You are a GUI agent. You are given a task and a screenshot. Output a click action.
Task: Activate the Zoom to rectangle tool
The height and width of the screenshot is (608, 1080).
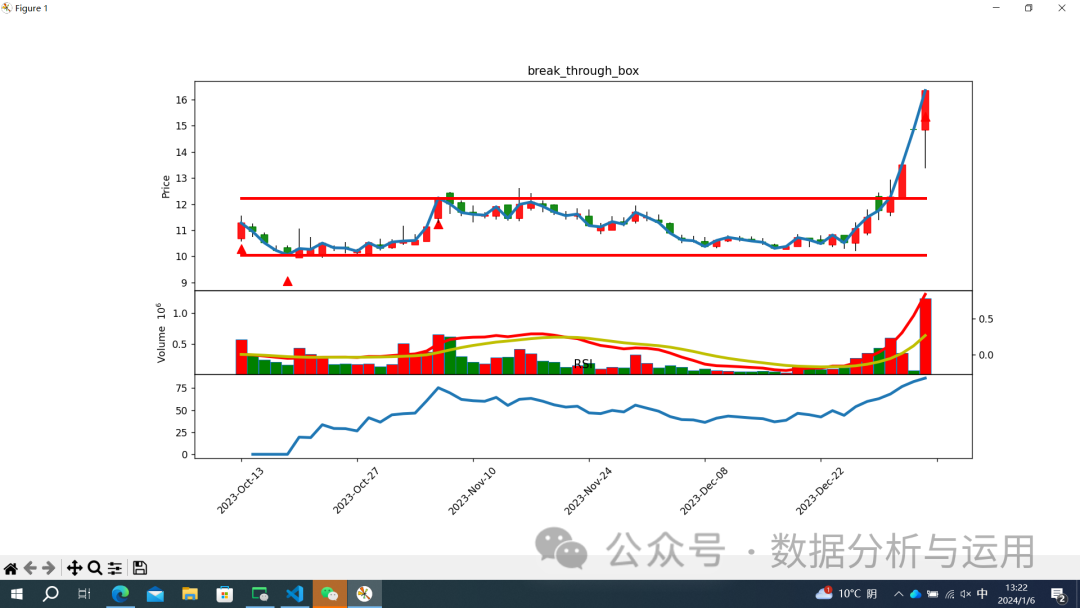[x=95, y=568]
